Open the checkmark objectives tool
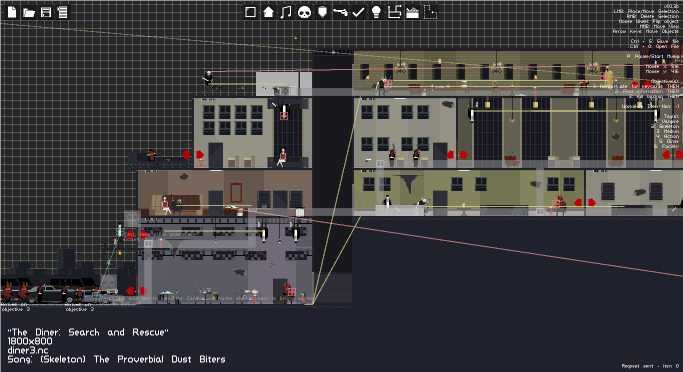Image resolution: width=683 pixels, height=372 pixels. (x=358, y=12)
